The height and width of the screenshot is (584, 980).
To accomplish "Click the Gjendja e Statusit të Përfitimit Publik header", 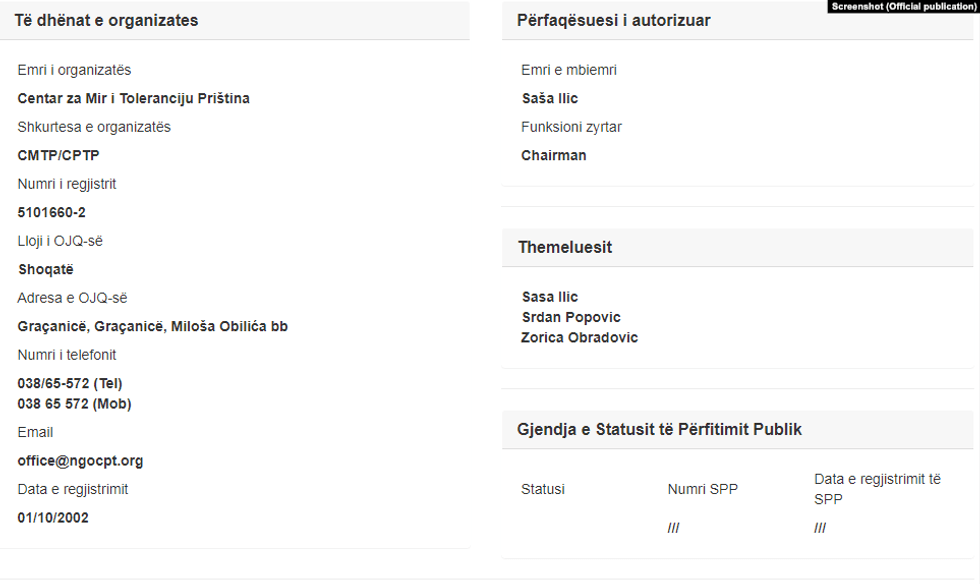I will point(659,429).
